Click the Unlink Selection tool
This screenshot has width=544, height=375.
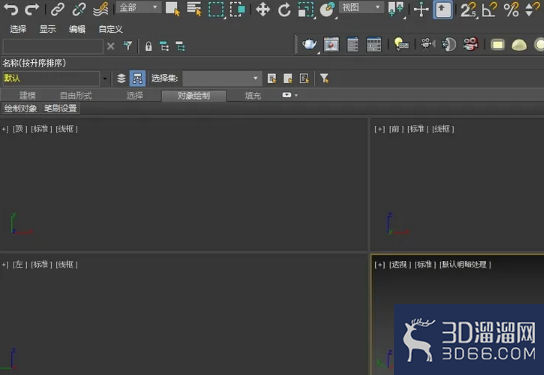point(79,9)
